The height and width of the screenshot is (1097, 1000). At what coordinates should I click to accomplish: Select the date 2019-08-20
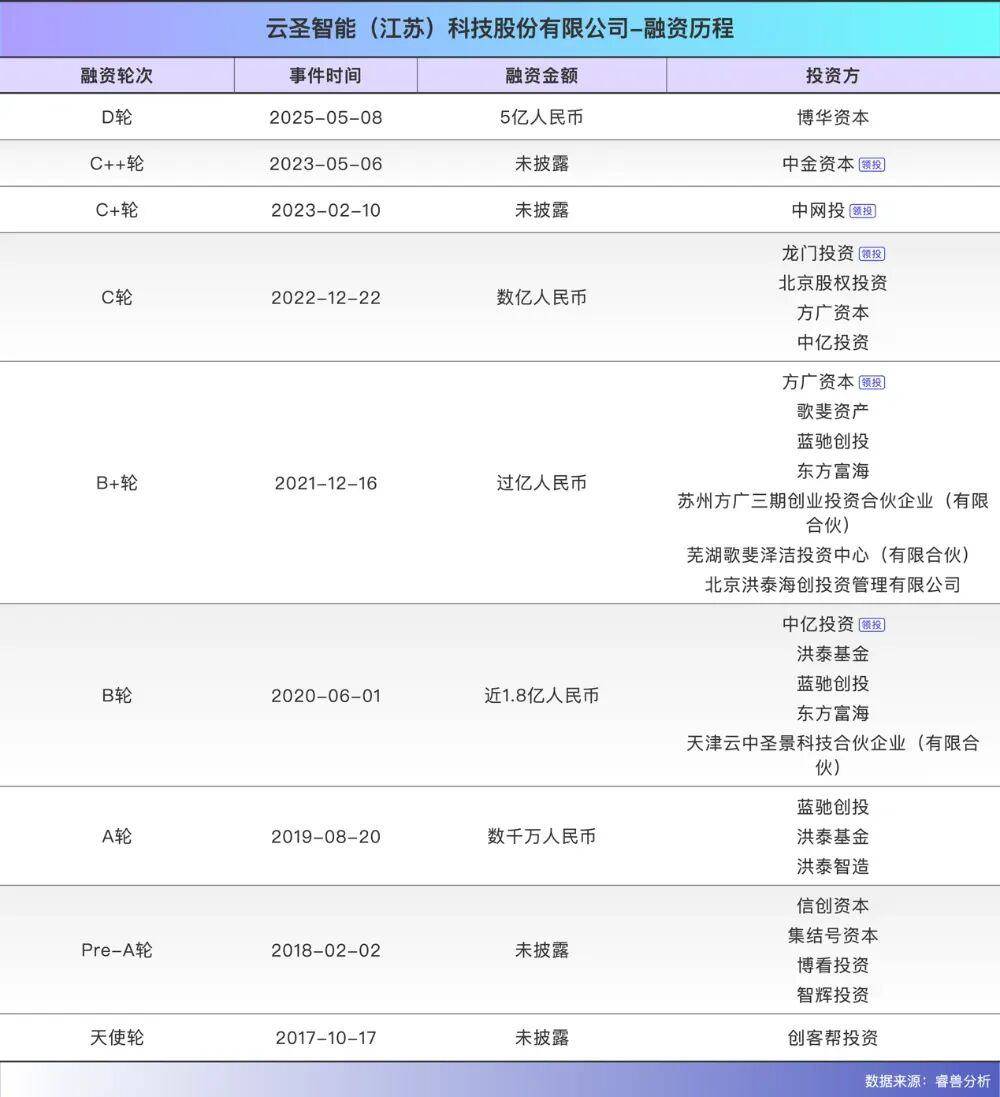pyautogui.click(x=326, y=837)
